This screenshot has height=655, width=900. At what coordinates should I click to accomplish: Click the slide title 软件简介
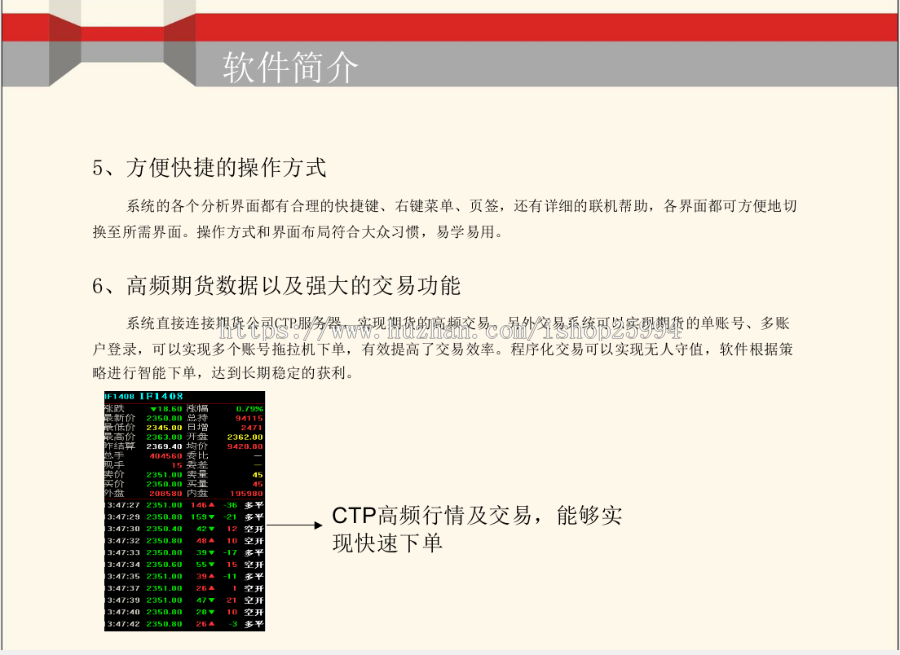[x=290, y=67]
